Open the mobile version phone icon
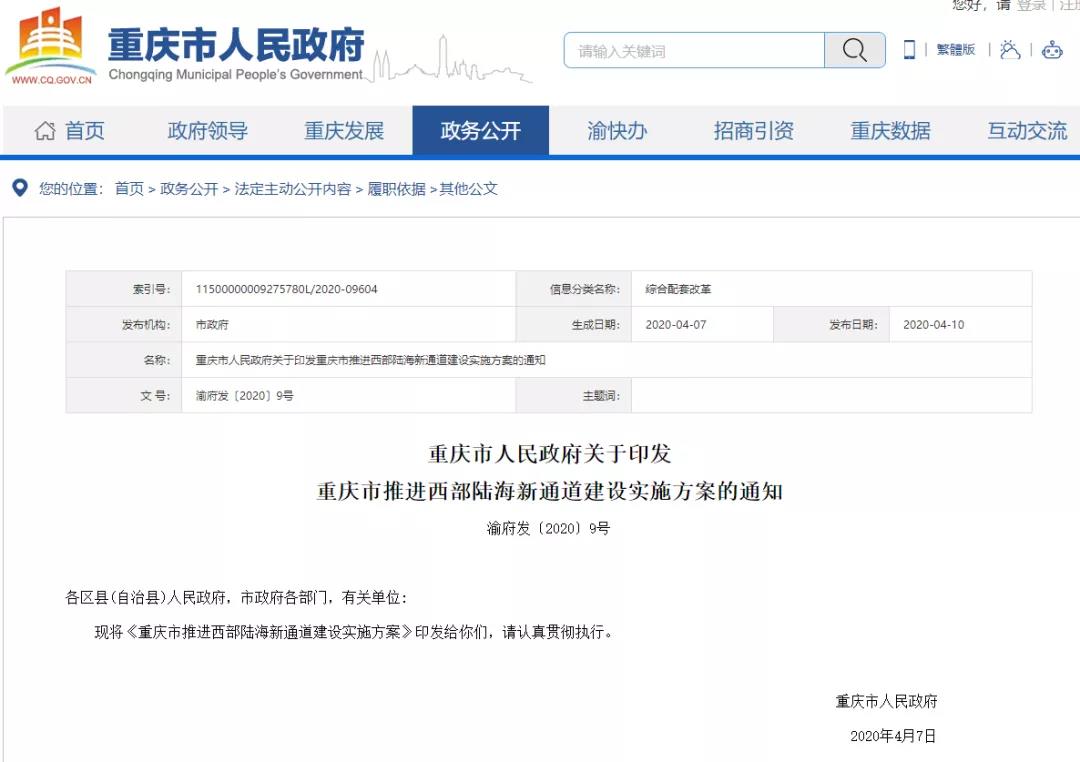1080x762 pixels. [x=909, y=50]
